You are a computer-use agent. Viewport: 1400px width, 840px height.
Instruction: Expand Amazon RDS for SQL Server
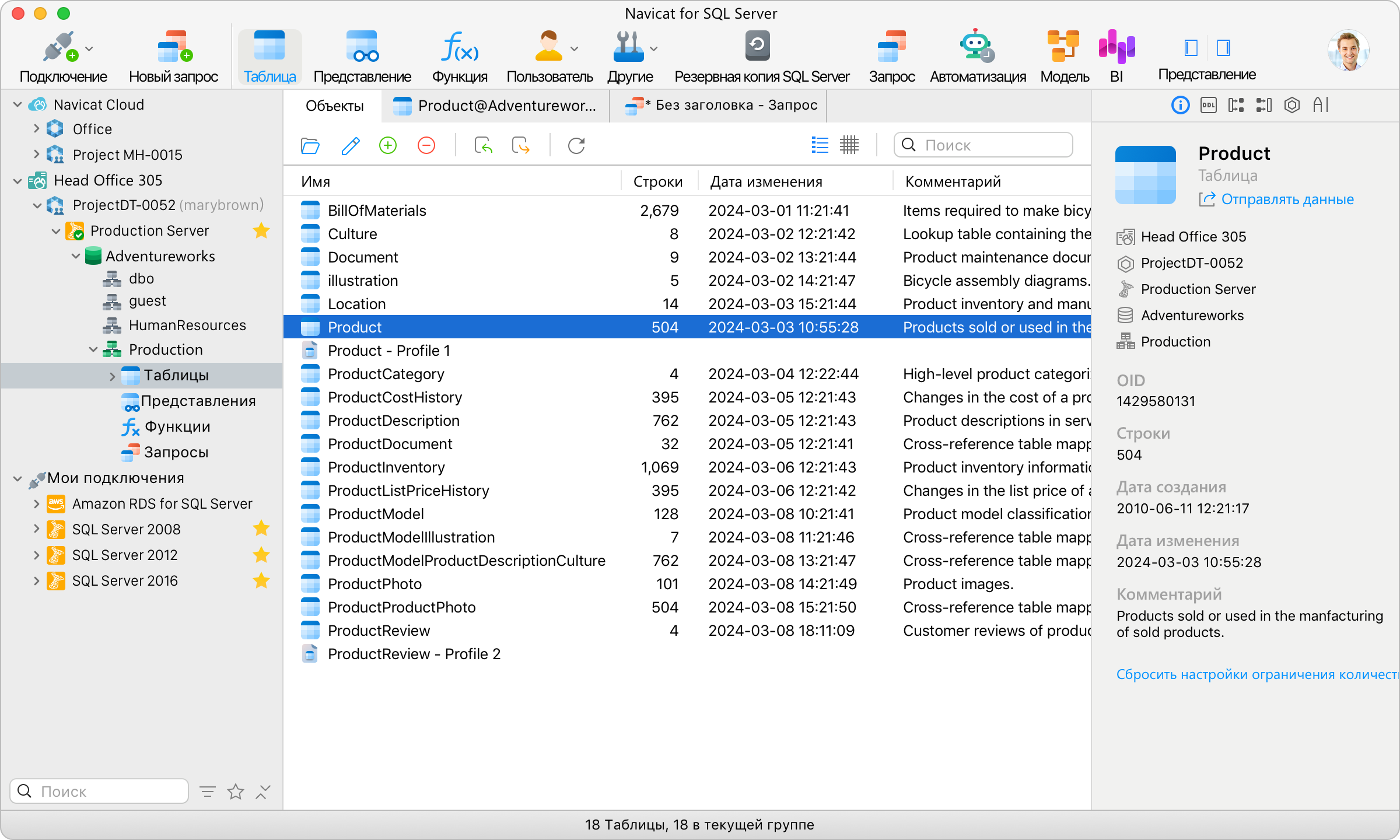36,503
